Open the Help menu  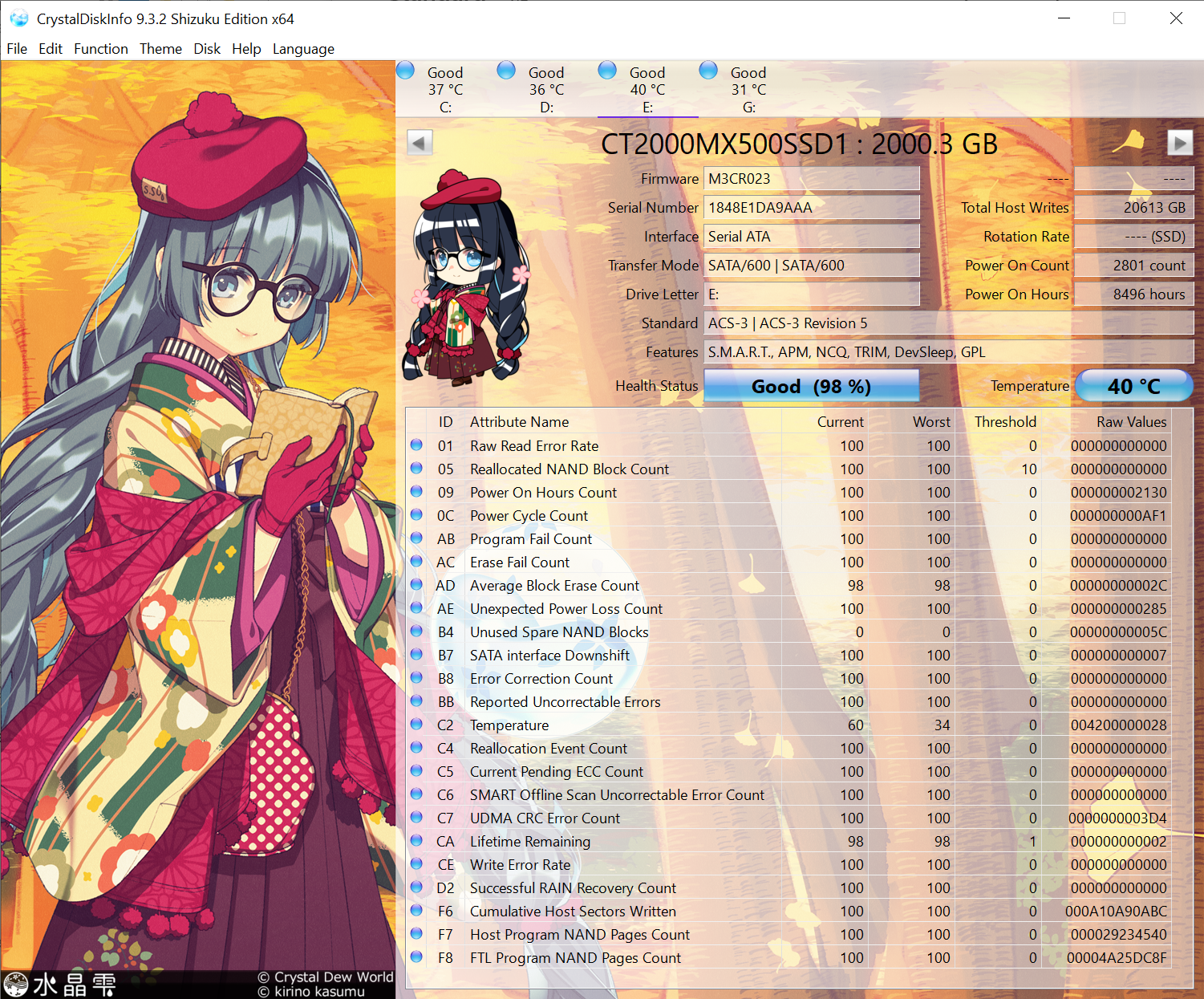pyautogui.click(x=246, y=49)
